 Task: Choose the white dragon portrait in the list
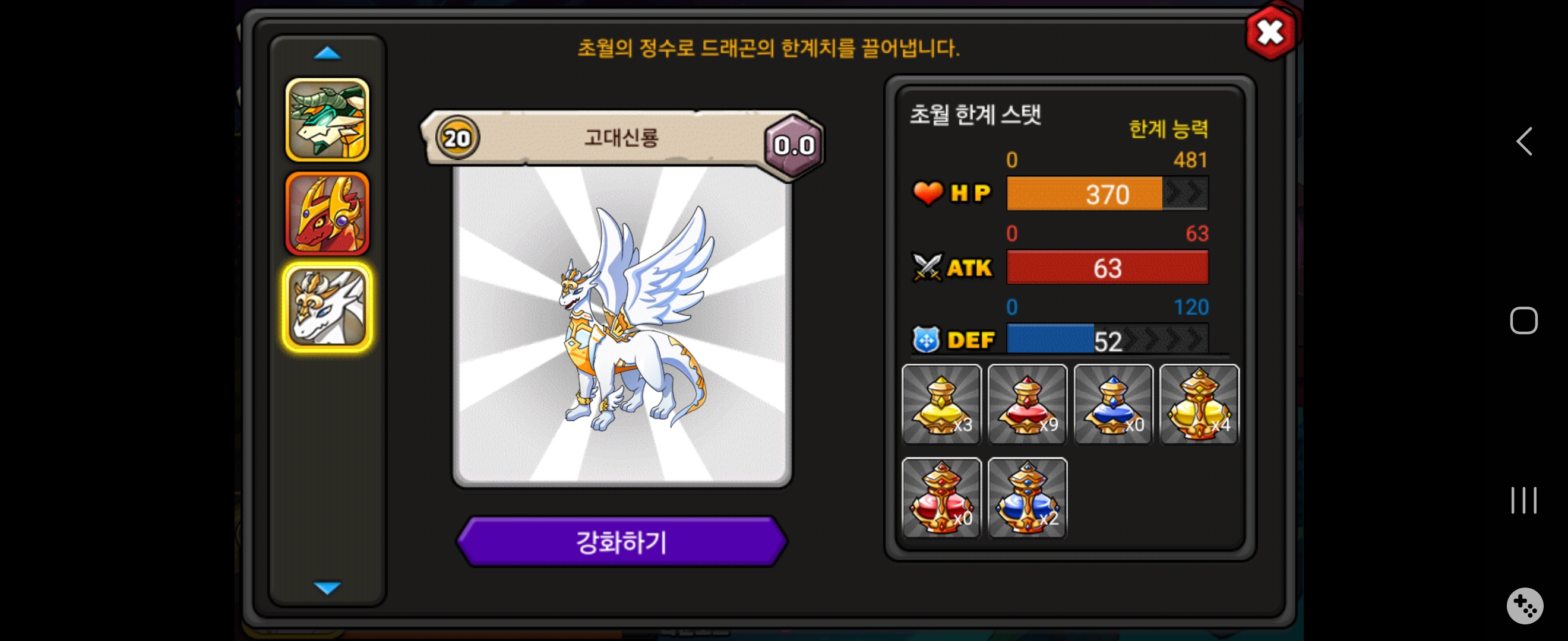(327, 307)
